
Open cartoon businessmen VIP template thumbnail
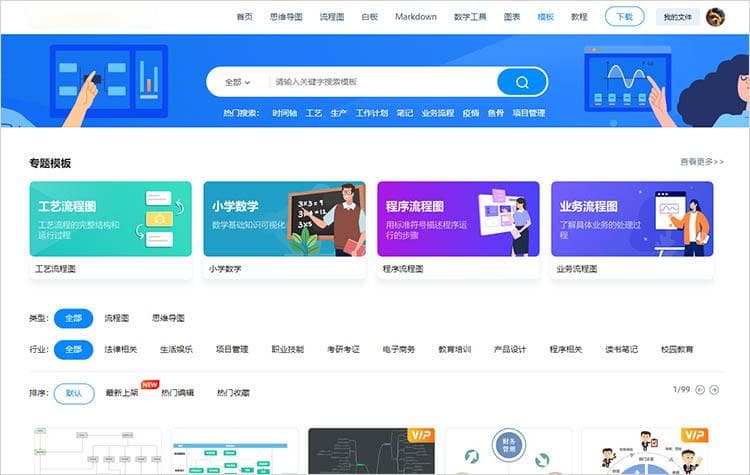645,451
